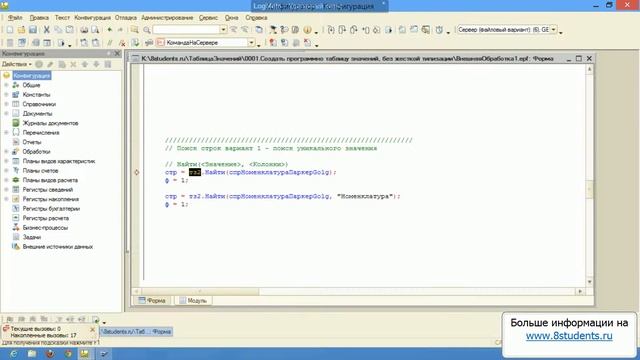The width and height of the screenshot is (640, 360).
Task: Open the Действия dropdown menu
Action: pyautogui.click(x=17, y=64)
